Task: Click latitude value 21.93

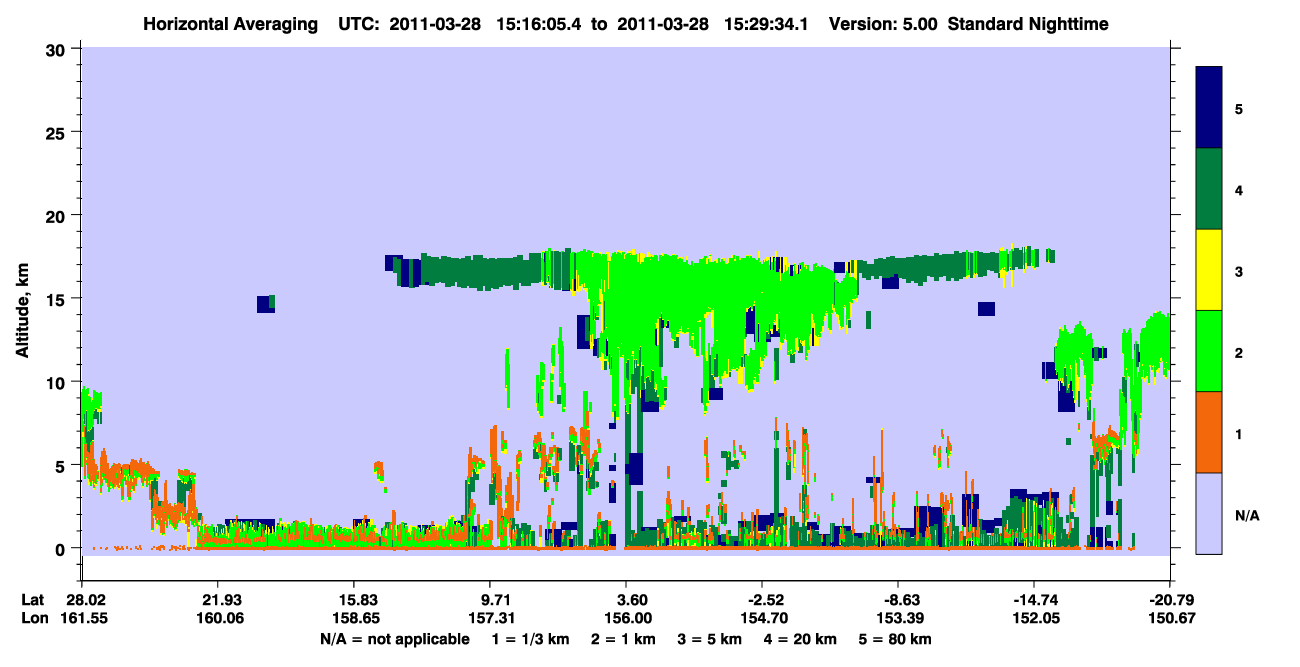Action: 217,600
